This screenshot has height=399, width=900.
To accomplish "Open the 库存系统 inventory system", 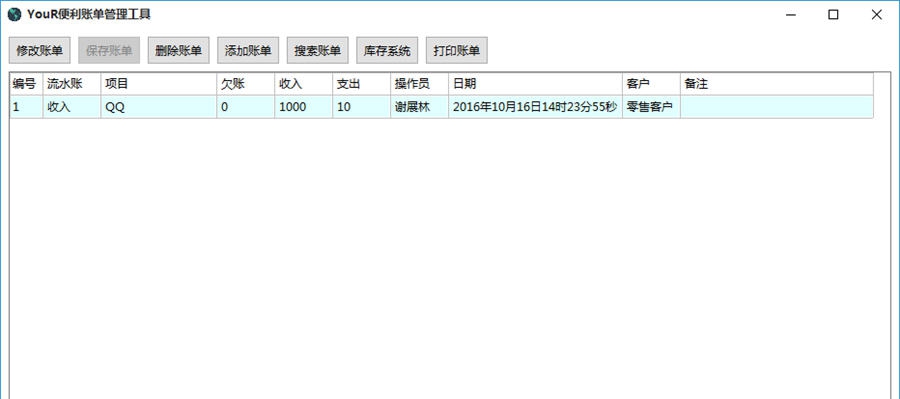I will coord(387,51).
